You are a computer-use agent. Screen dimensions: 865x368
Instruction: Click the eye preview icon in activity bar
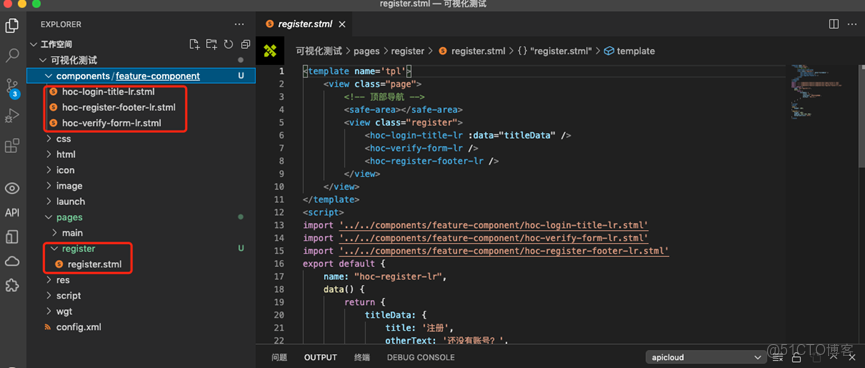tap(12, 188)
